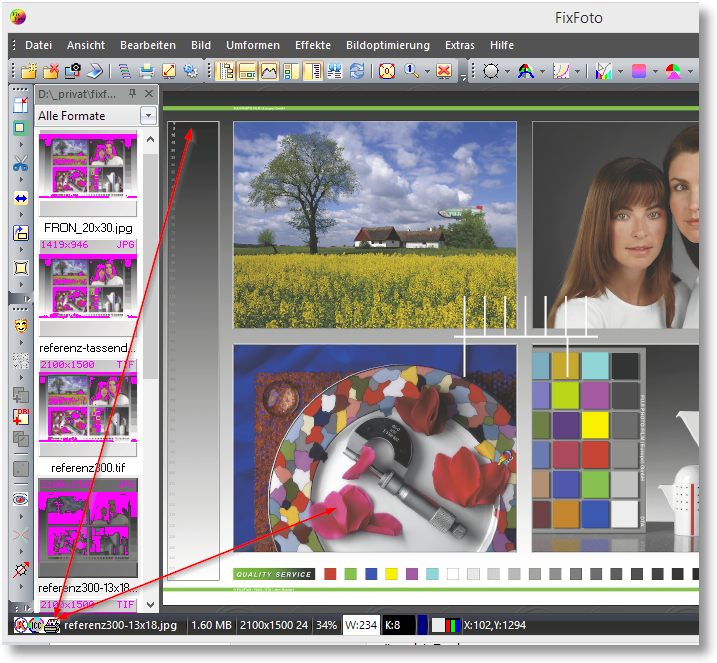Click the pink-purple gradient square icon
Screen dimensions: 717x663
pyautogui.click(x=638, y=71)
